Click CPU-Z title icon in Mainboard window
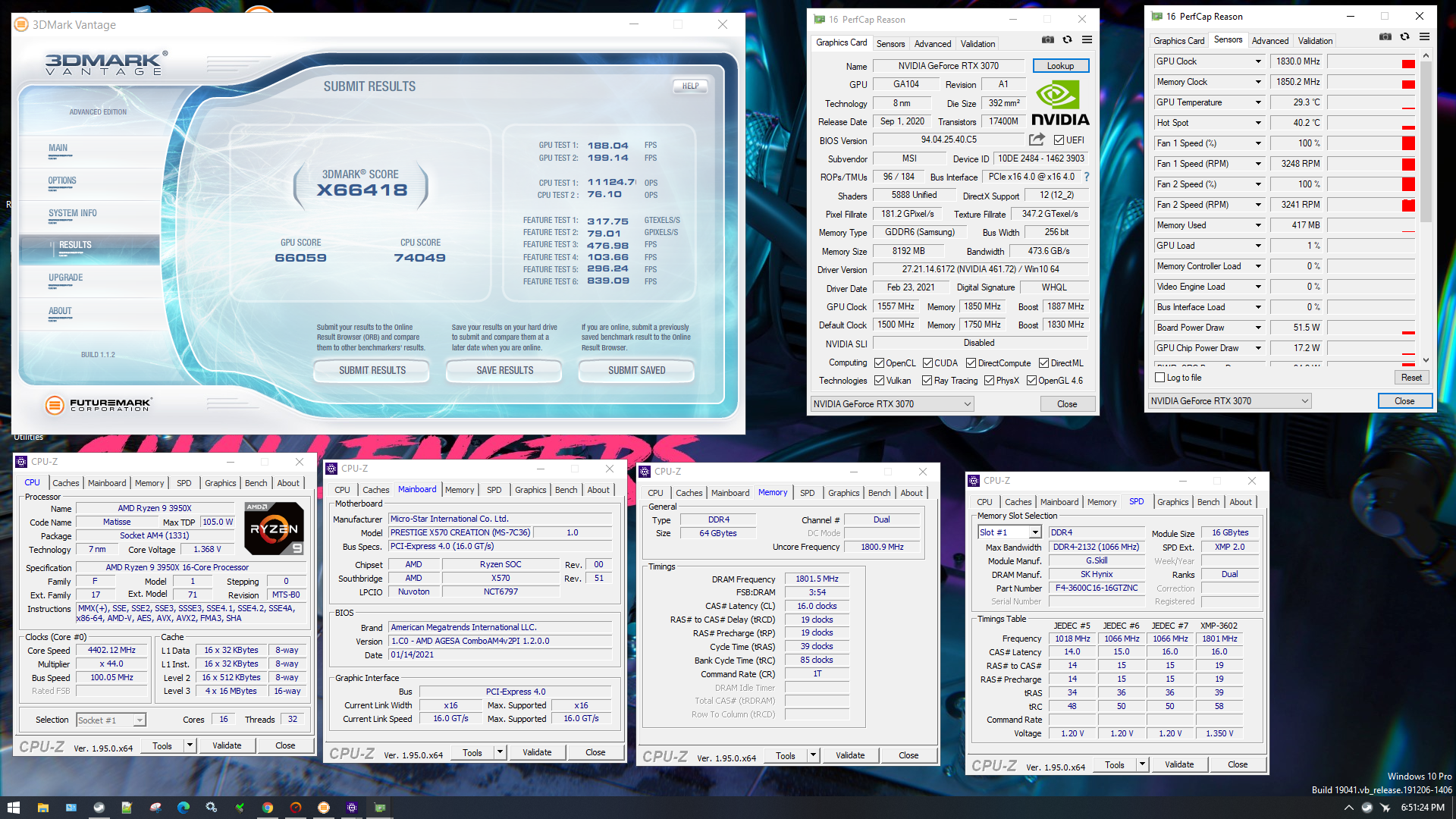 tap(331, 469)
